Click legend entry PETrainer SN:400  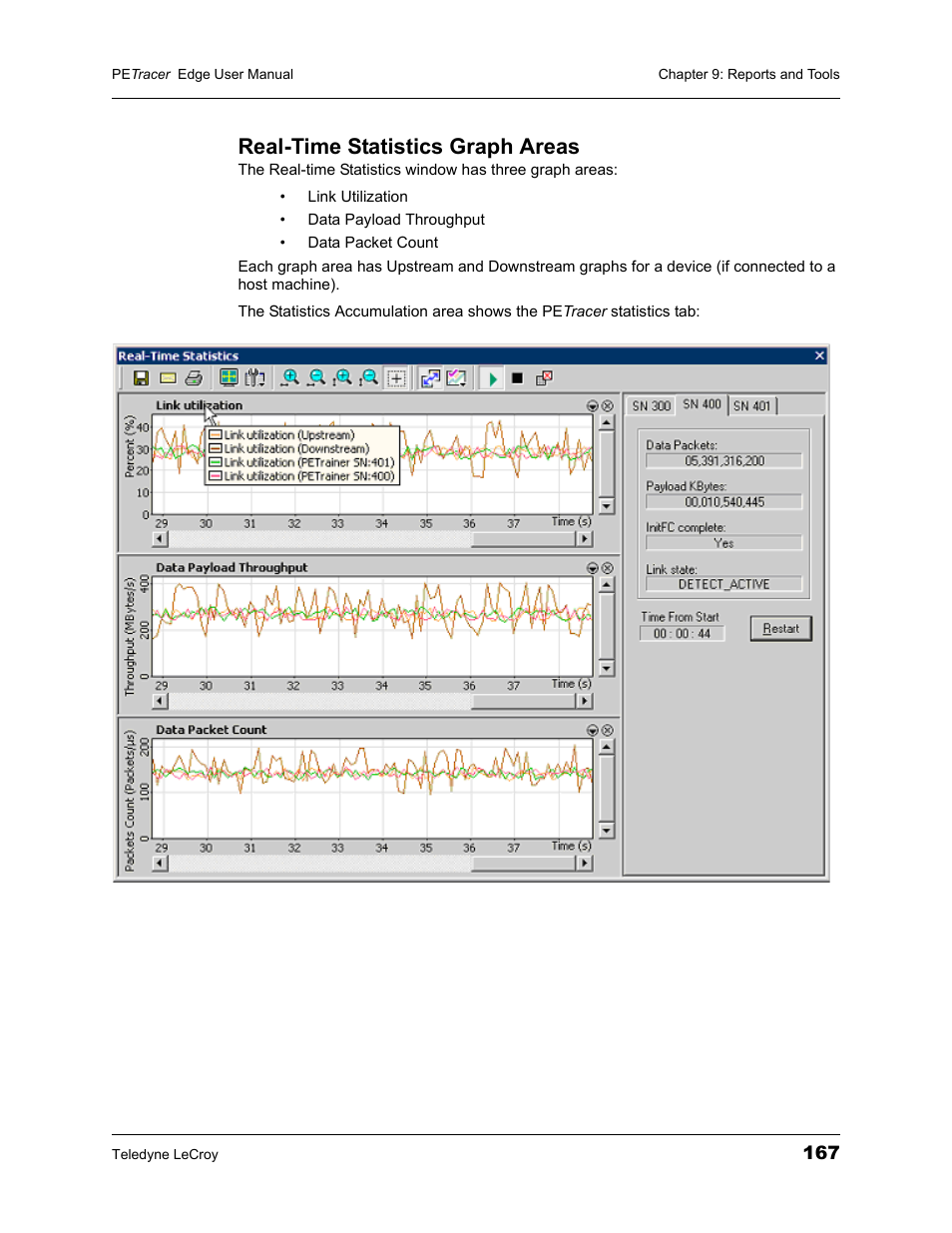click(x=302, y=477)
